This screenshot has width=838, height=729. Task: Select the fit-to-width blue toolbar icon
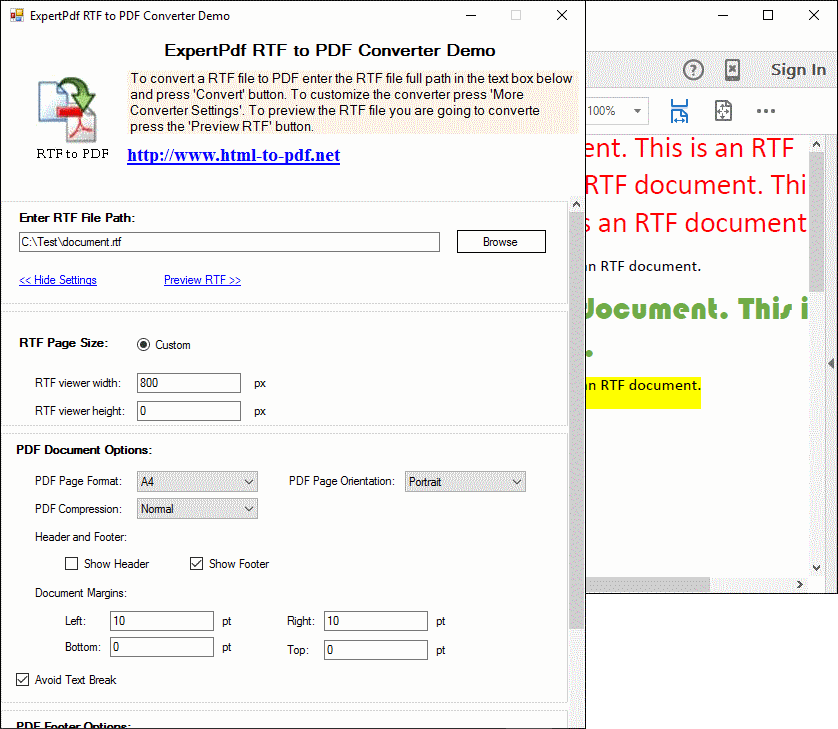(x=679, y=111)
